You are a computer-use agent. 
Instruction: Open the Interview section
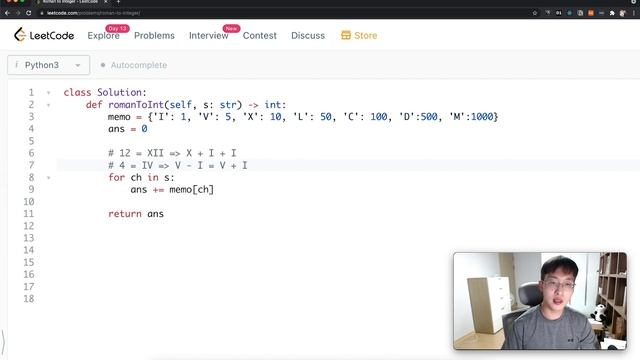point(209,36)
